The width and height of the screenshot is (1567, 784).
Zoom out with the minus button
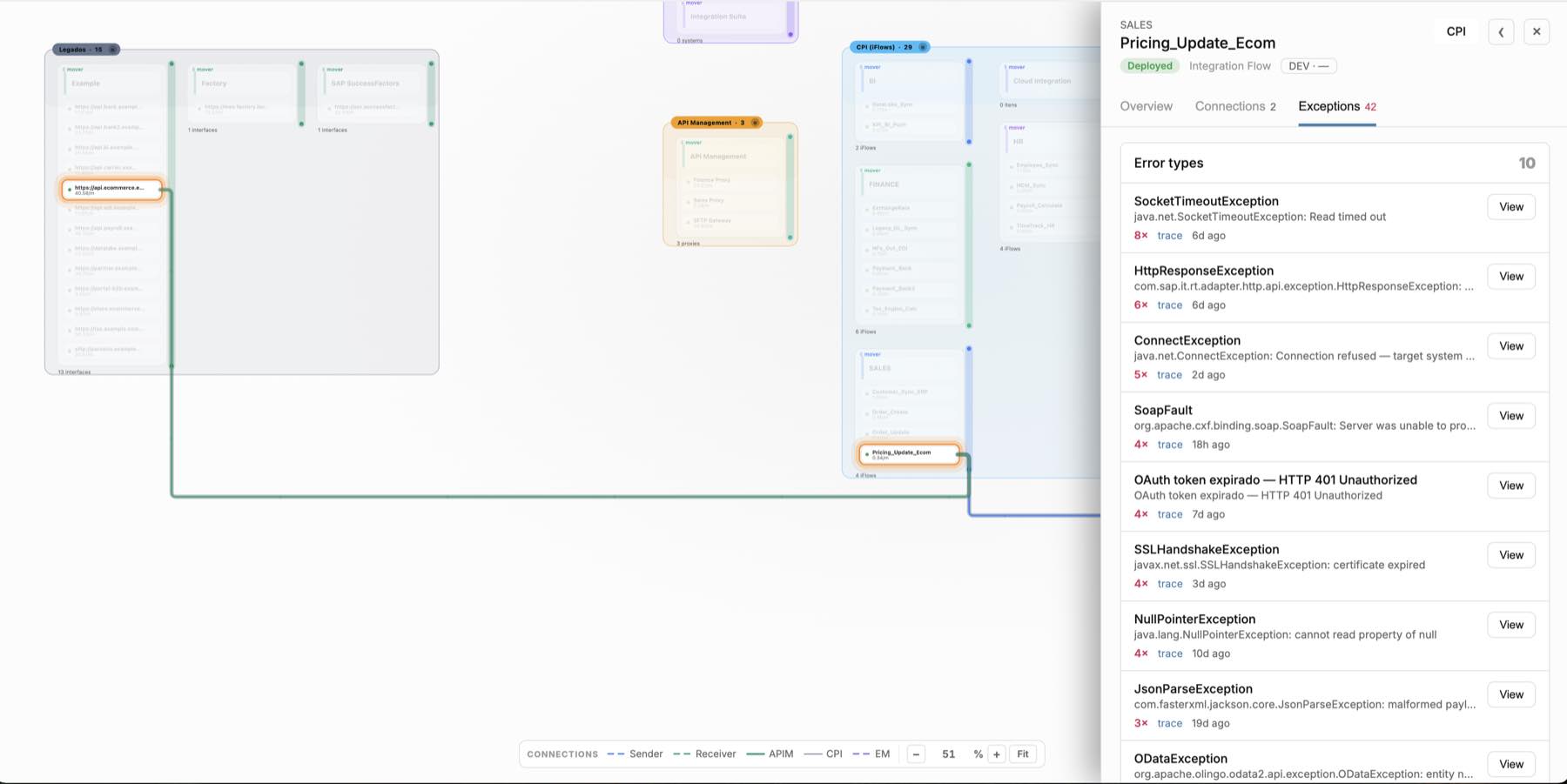[x=916, y=754]
